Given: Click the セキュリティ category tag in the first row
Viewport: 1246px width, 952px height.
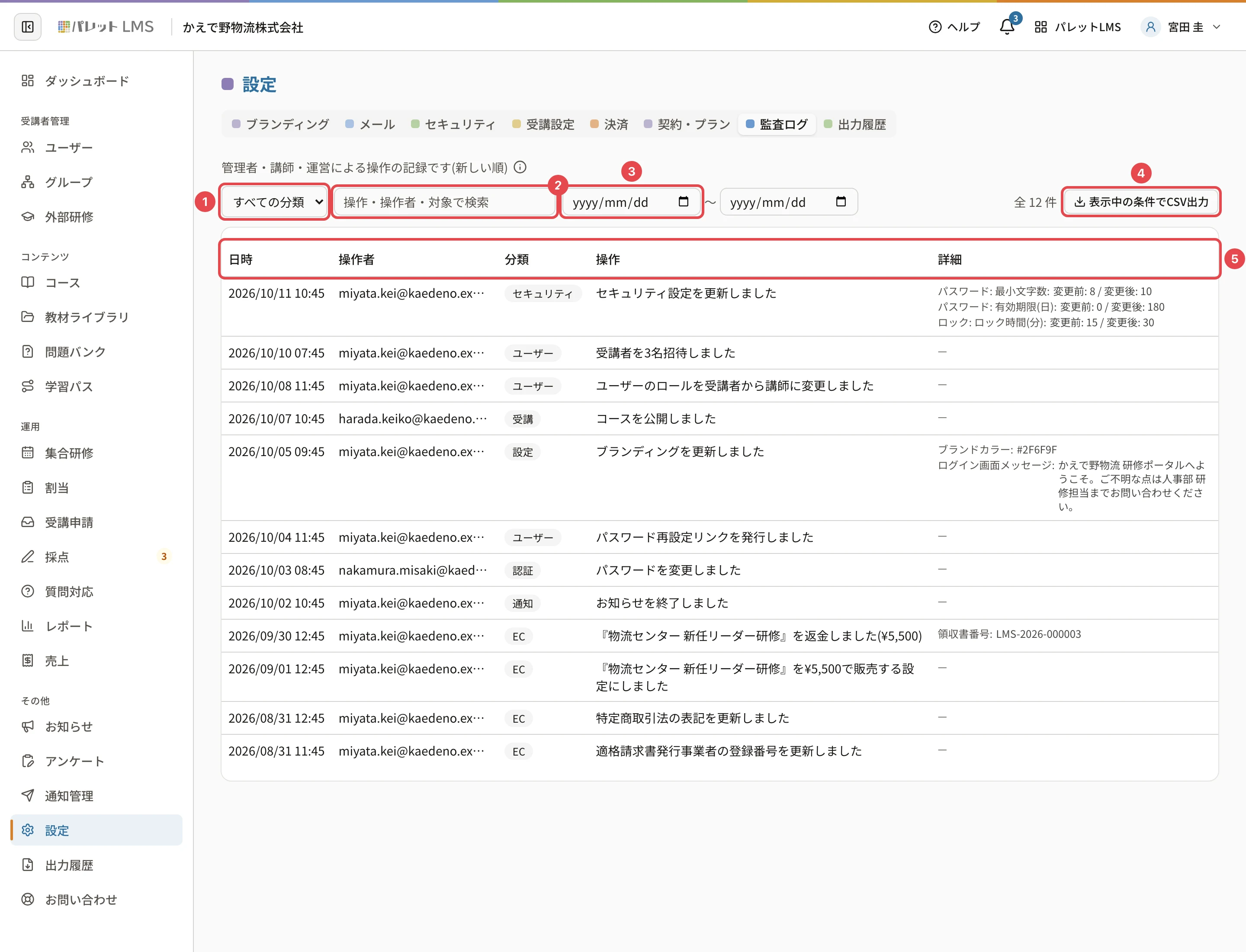Looking at the screenshot, I should 543,293.
